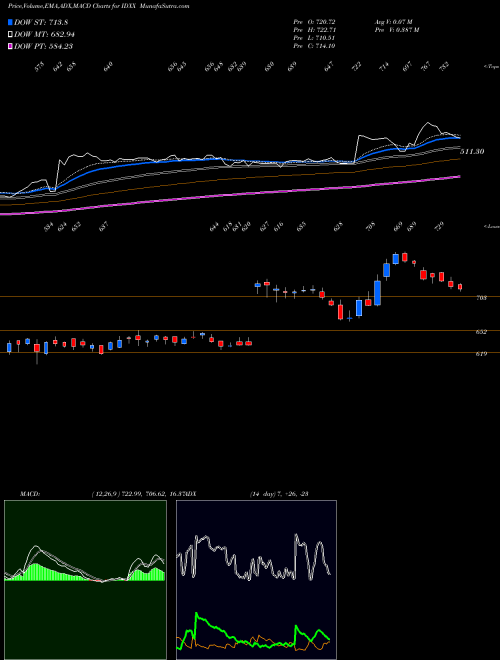This screenshot has height=660, width=500.
Task: Click the blue DOW ST legend swatch
Action: (11, 23)
